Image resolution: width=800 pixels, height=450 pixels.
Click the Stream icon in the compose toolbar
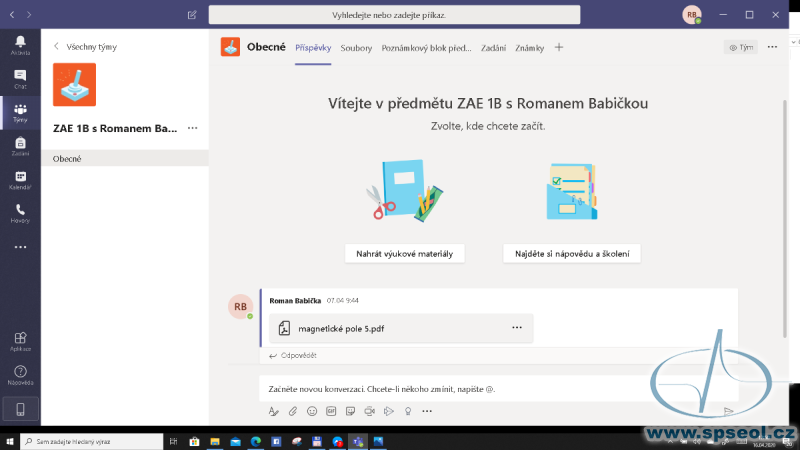(389, 411)
